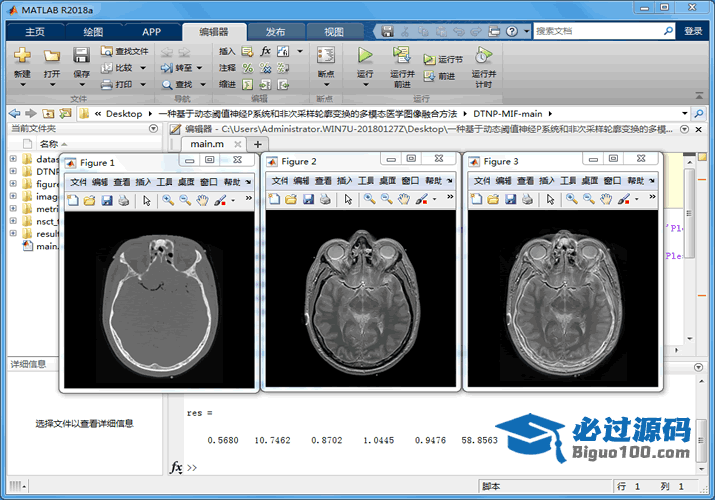Viewport: 715px width, 500px height.
Task: Add new editor tab with plus button
Action: click(x=258, y=144)
